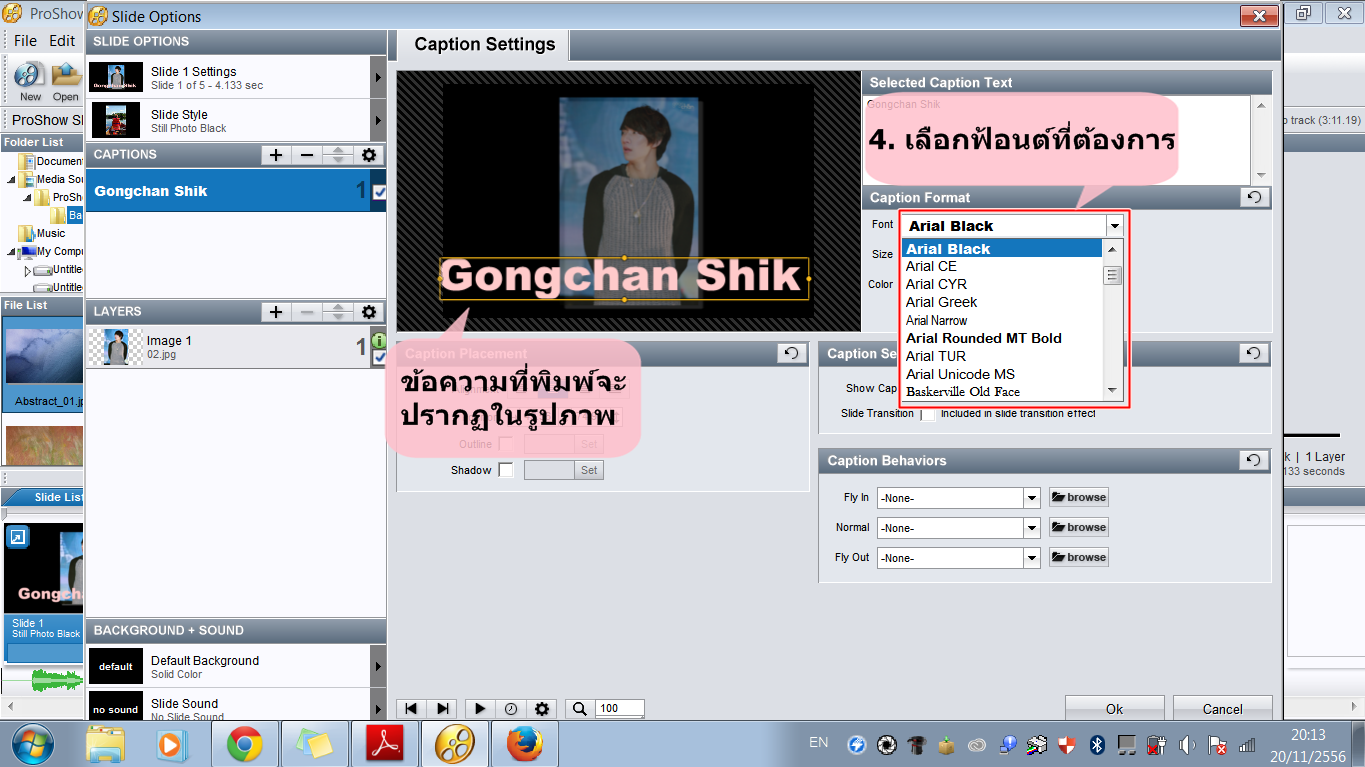This screenshot has height=767, width=1365.
Task: Enable the Shadow checkbox
Action: pos(506,470)
